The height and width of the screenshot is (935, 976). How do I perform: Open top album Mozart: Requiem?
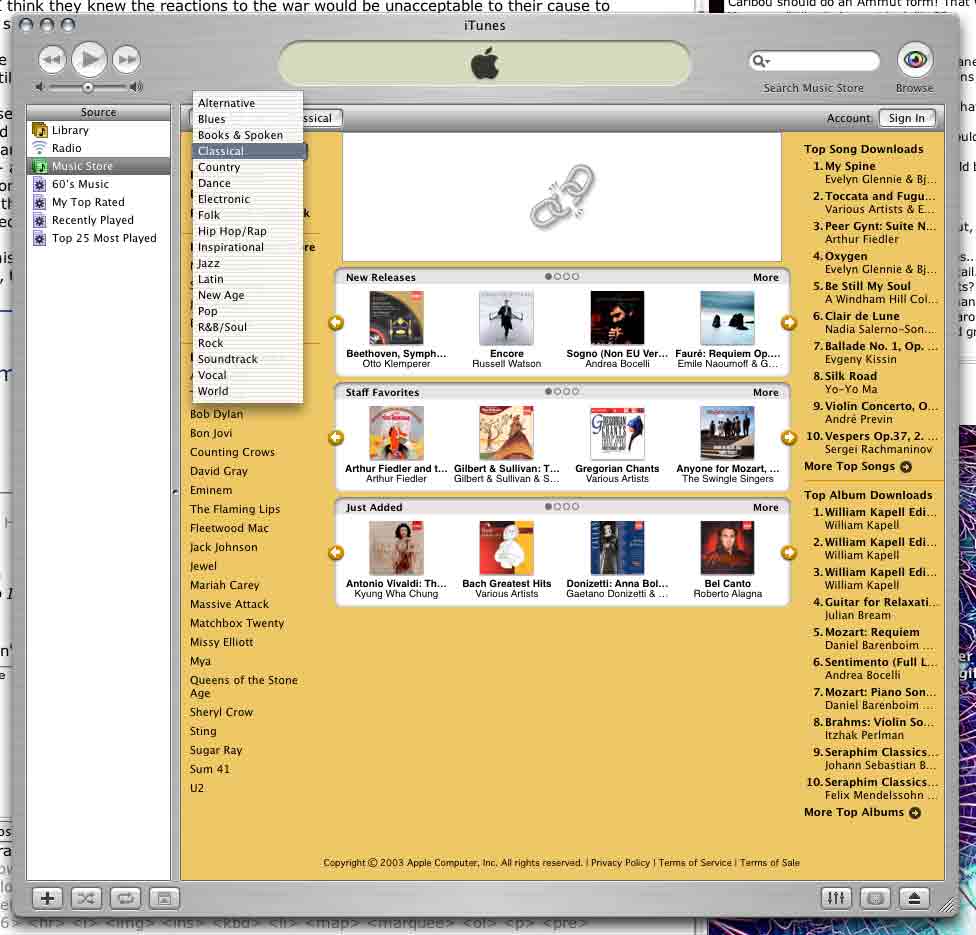[871, 632]
